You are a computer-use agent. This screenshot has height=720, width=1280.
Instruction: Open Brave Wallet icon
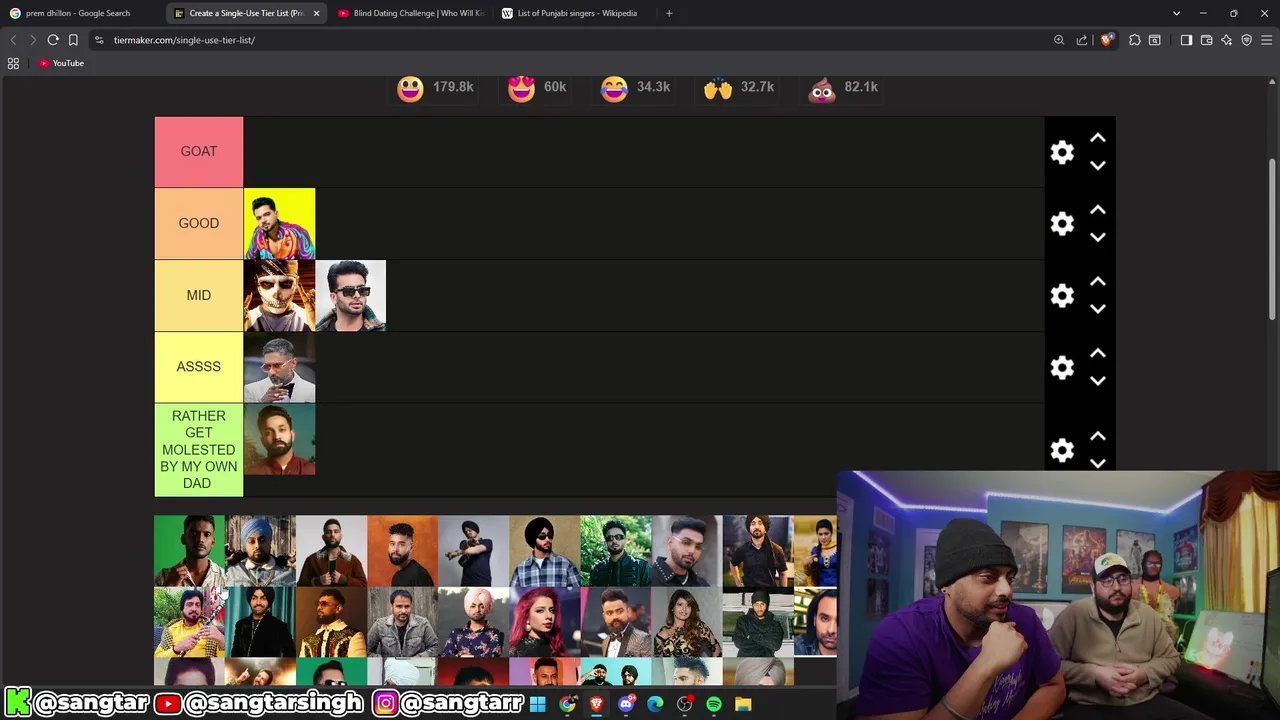tap(1206, 40)
